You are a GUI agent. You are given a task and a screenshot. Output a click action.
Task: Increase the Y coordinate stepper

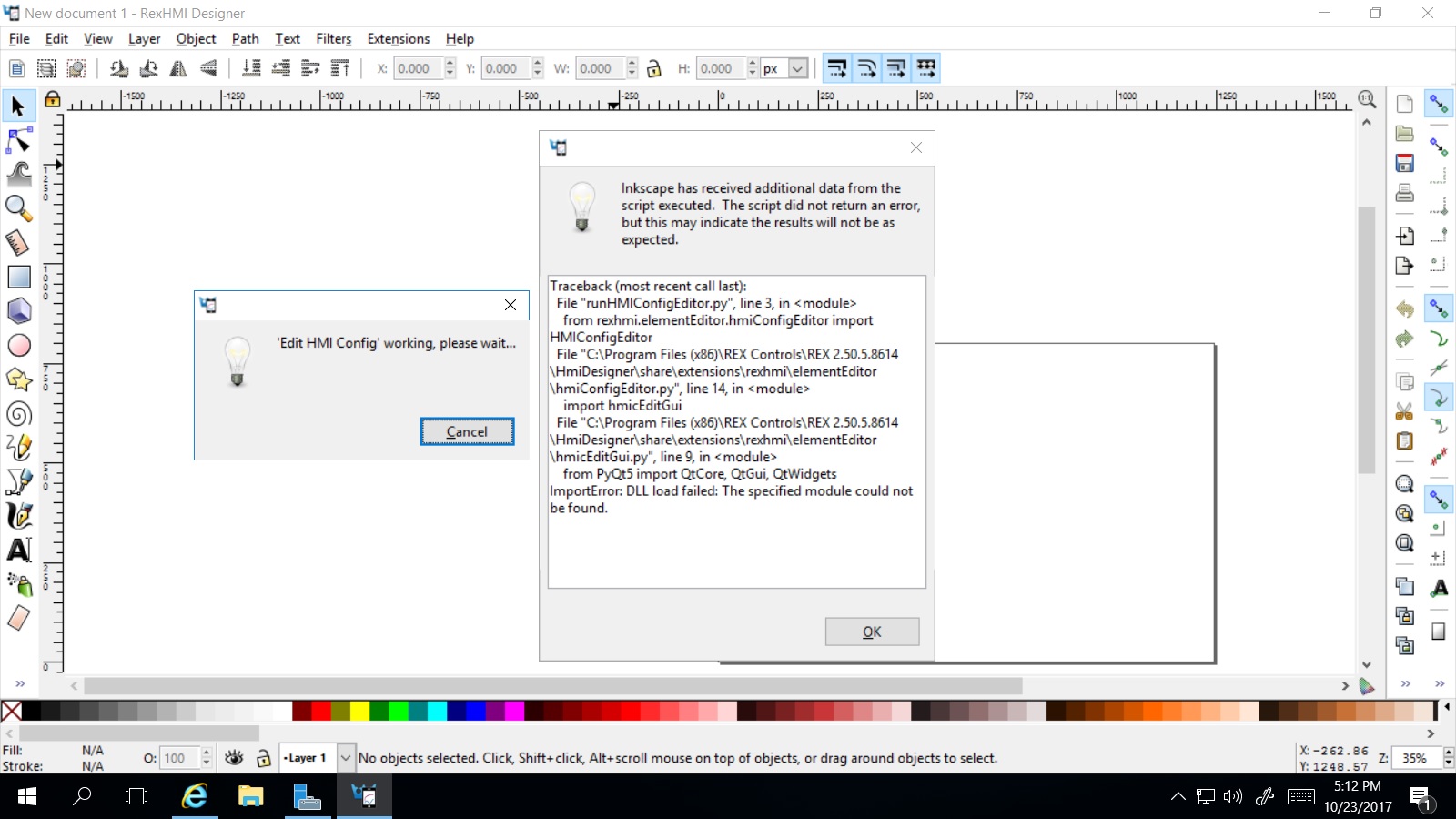(538, 63)
